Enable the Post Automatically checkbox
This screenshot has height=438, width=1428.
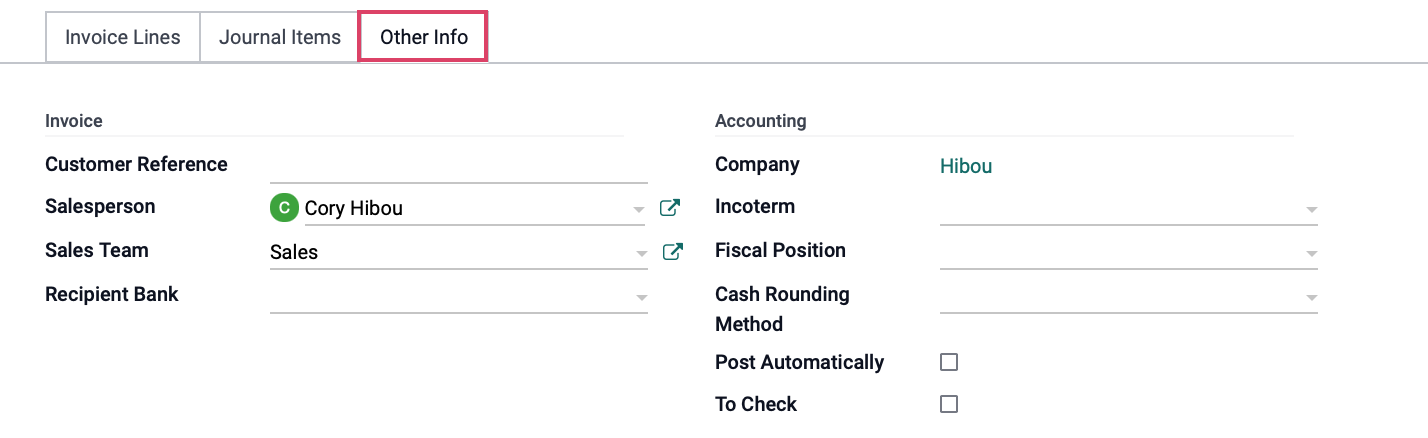point(949,362)
